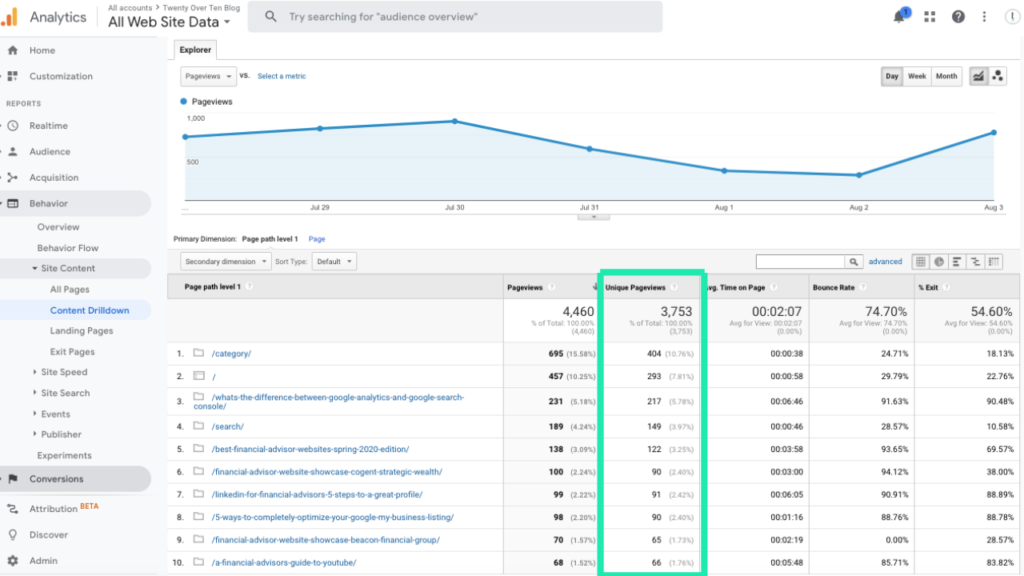
Task: Toggle chart granularity to Month
Action: tap(946, 76)
